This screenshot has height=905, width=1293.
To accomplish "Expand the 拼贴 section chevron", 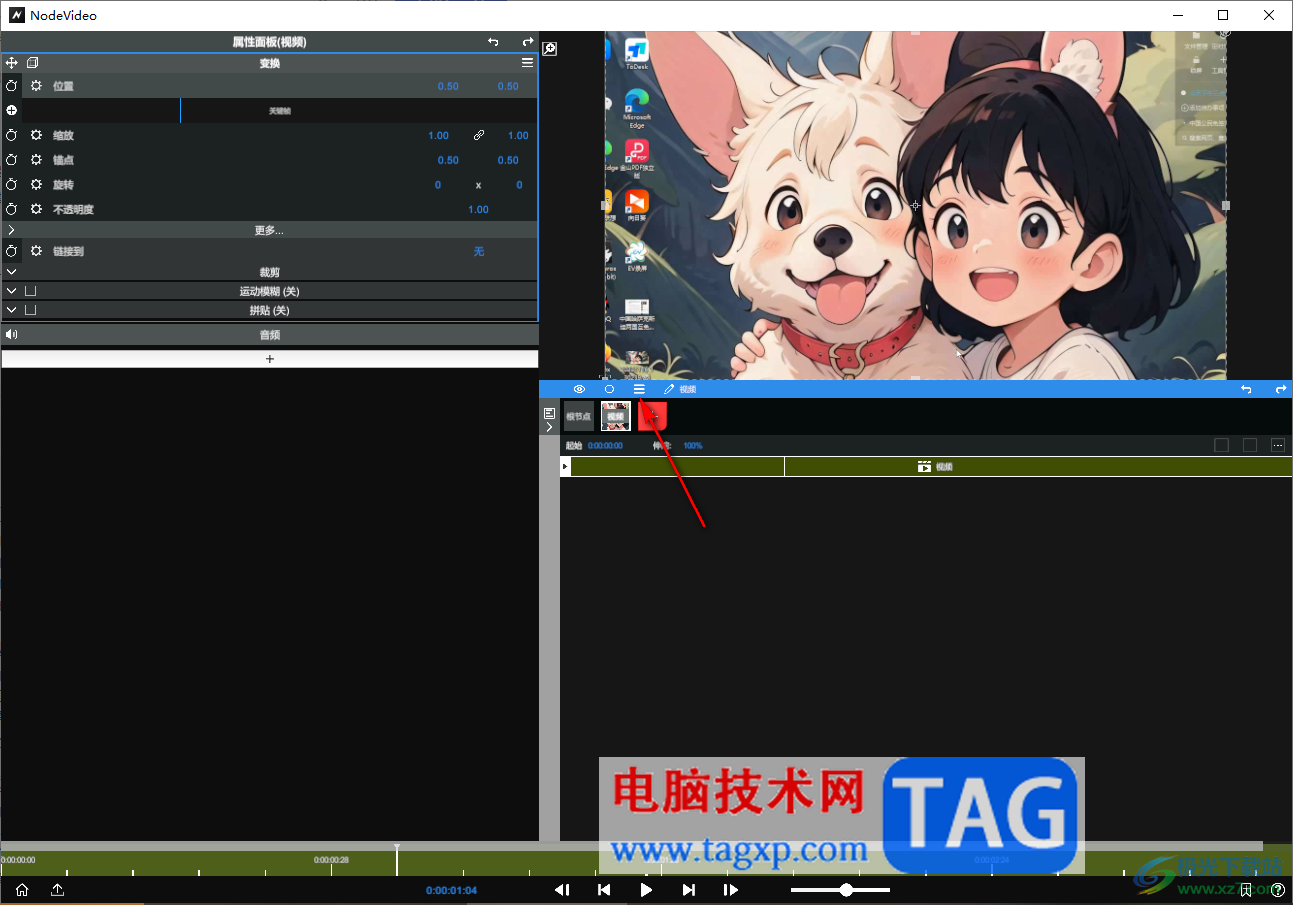I will 11,310.
